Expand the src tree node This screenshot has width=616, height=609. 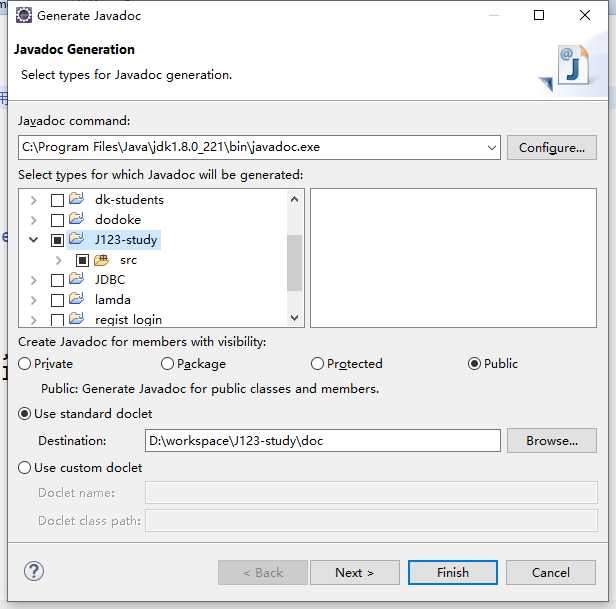59,260
